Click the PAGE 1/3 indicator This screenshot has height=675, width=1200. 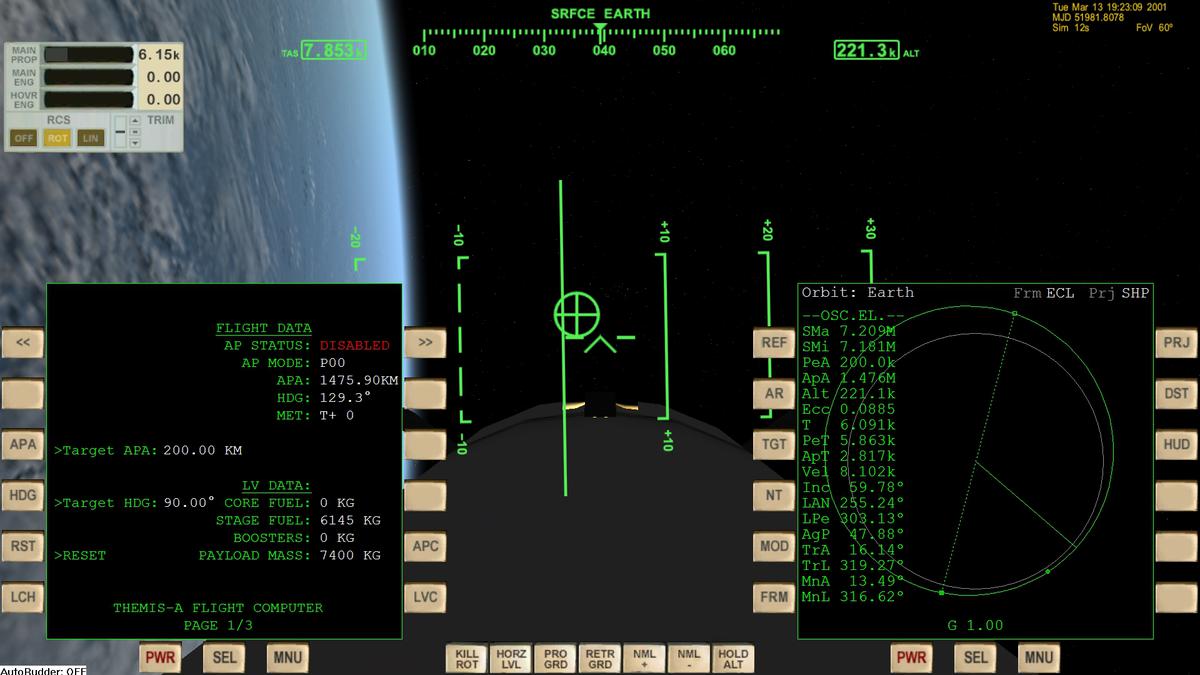[x=218, y=625]
